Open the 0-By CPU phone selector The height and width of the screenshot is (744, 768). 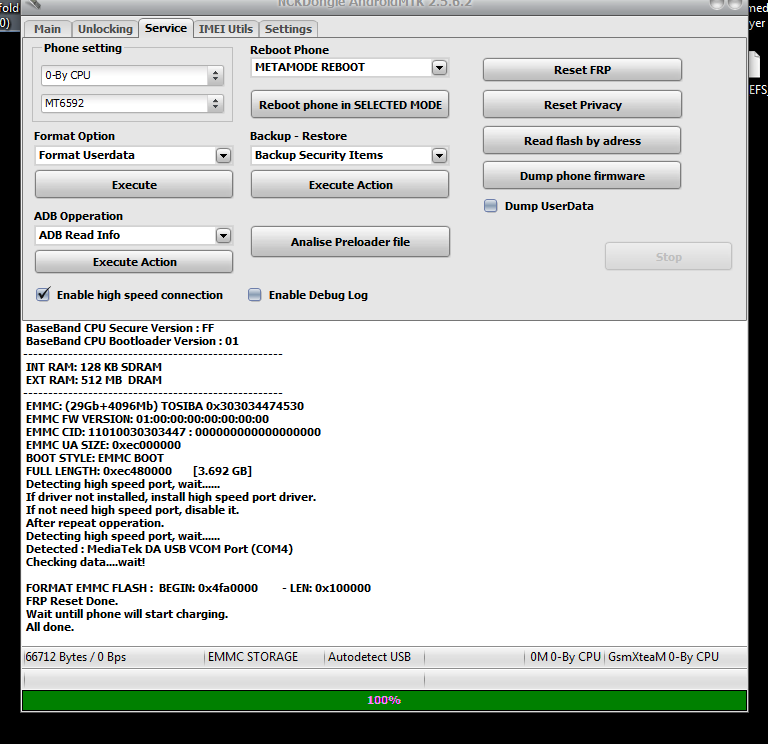(132, 75)
